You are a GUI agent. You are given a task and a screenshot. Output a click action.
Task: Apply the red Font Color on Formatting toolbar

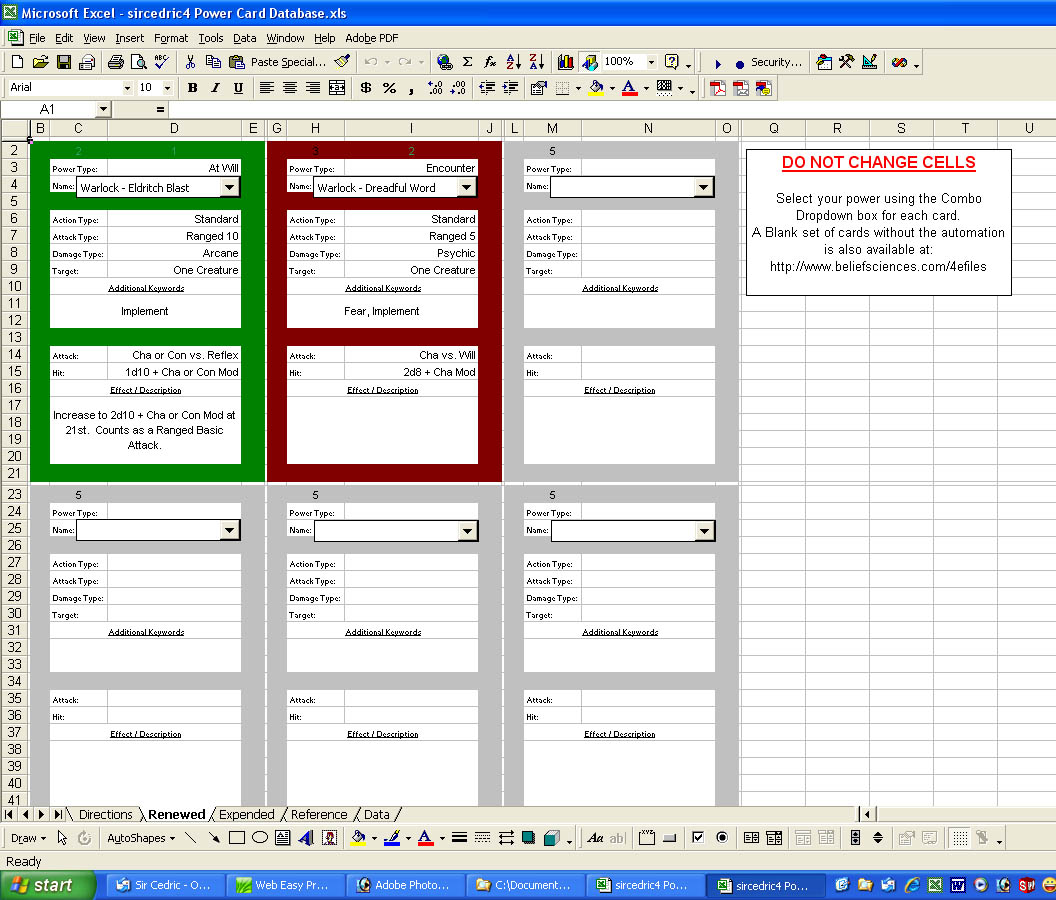pyautogui.click(x=630, y=88)
